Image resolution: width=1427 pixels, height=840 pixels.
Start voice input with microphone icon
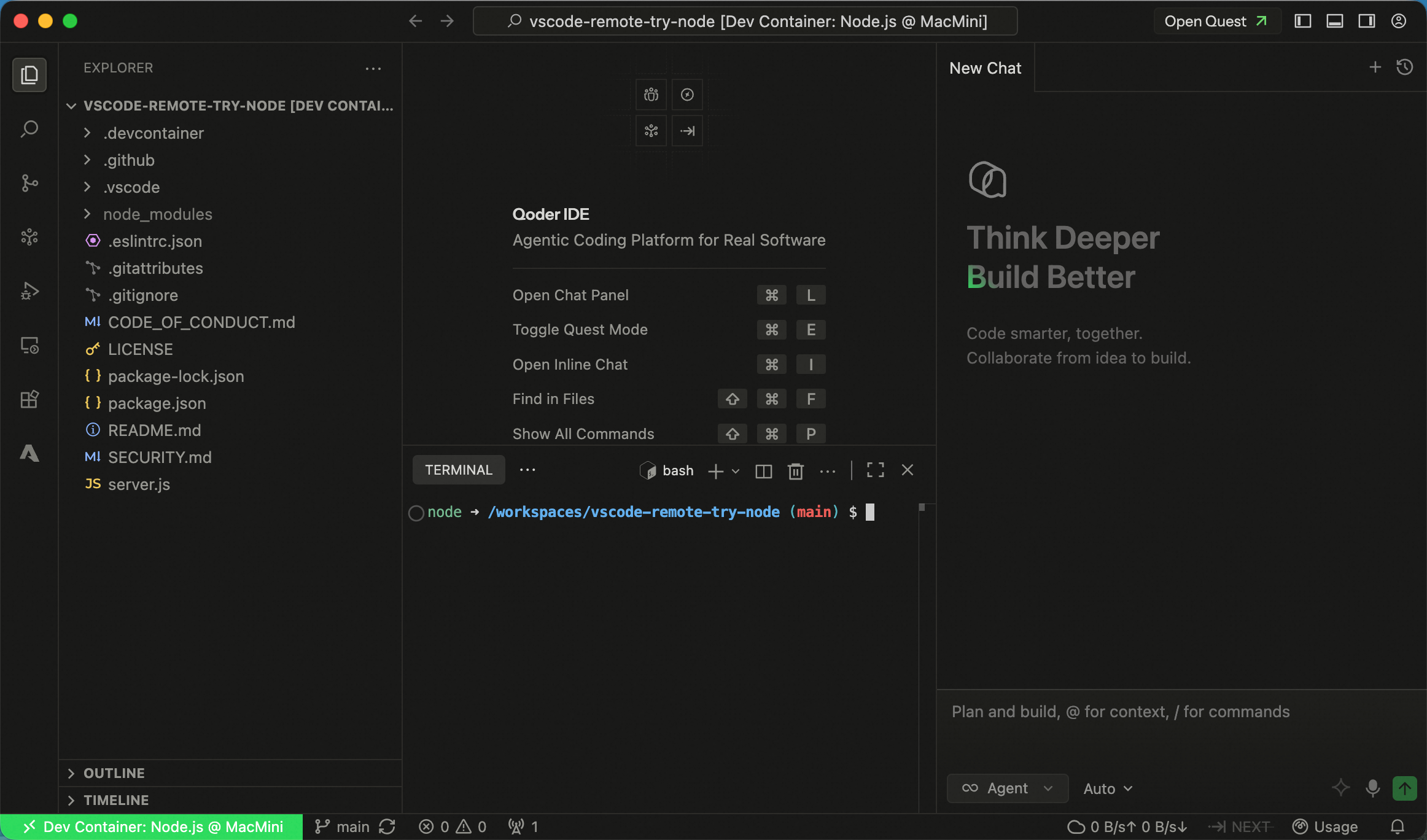pyautogui.click(x=1373, y=788)
